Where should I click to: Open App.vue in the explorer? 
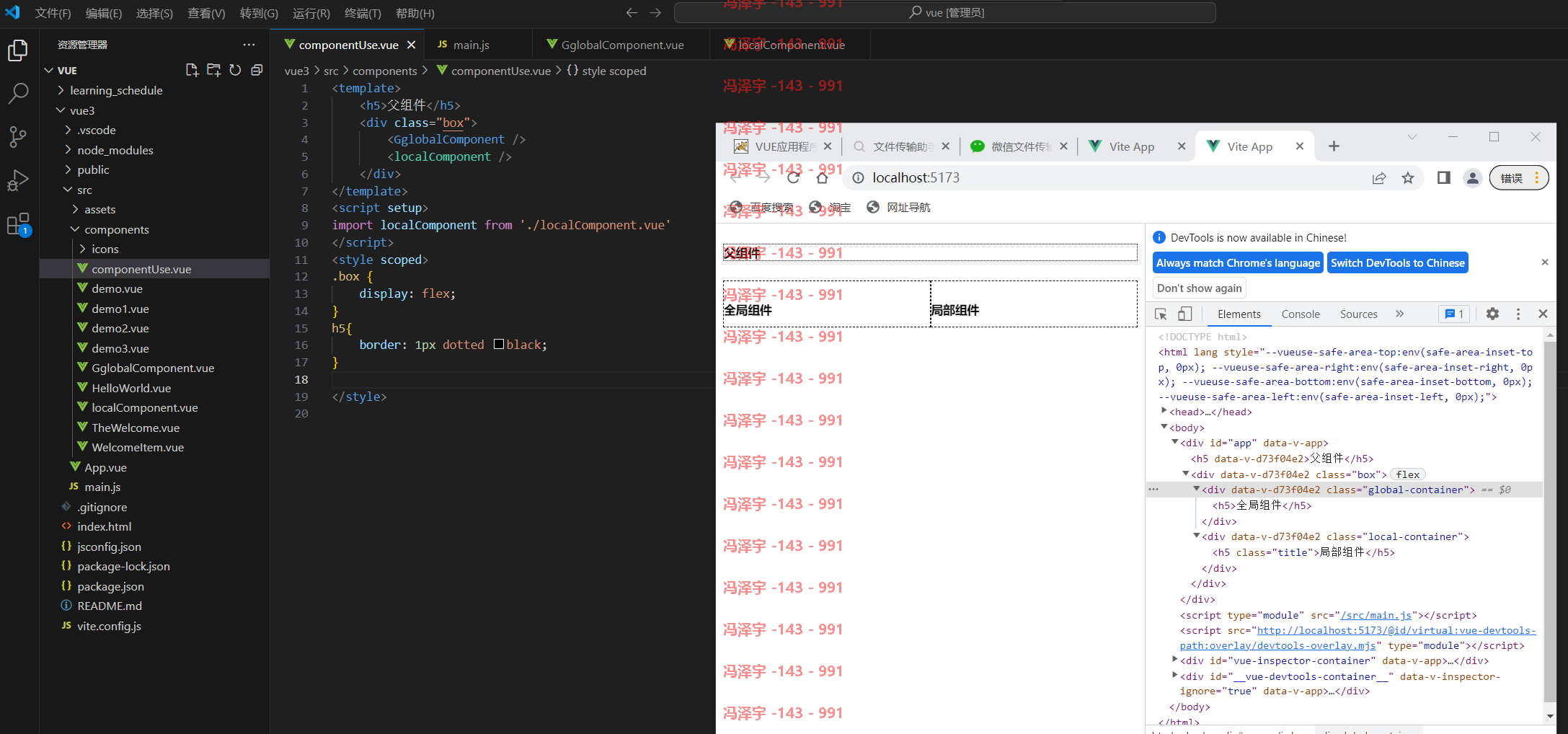[105, 467]
